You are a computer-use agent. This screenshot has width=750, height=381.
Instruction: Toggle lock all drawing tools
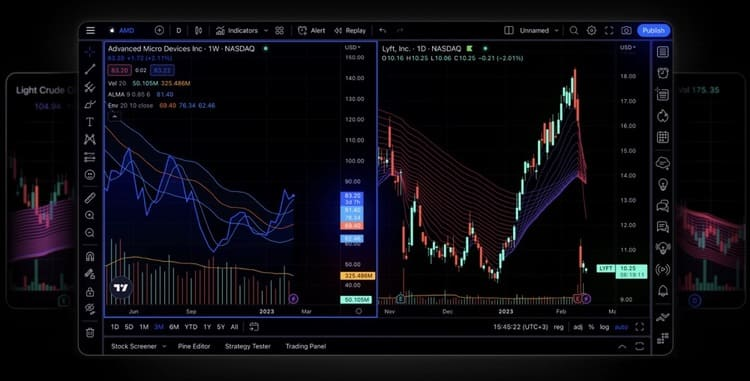coord(90,292)
